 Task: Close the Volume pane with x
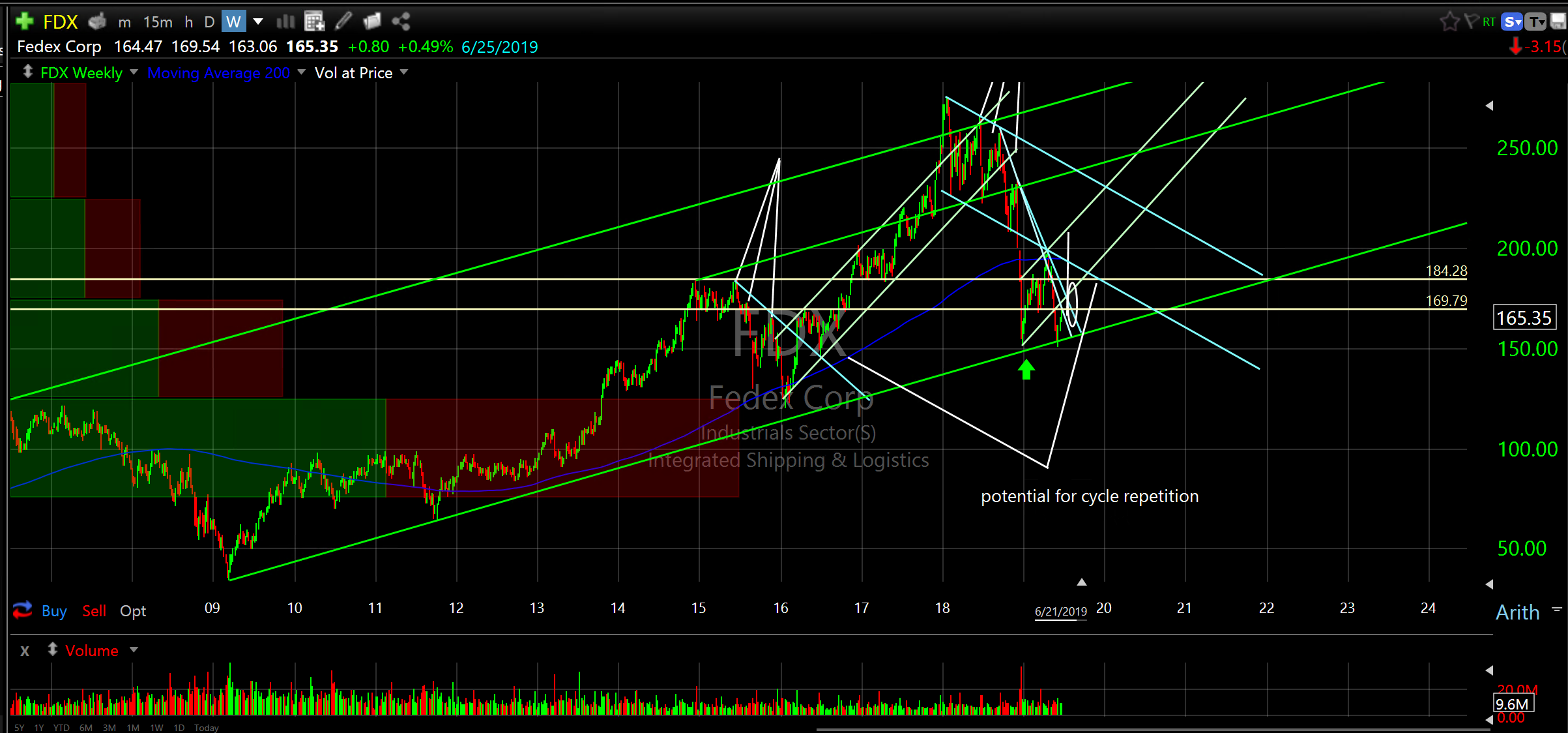(x=25, y=650)
